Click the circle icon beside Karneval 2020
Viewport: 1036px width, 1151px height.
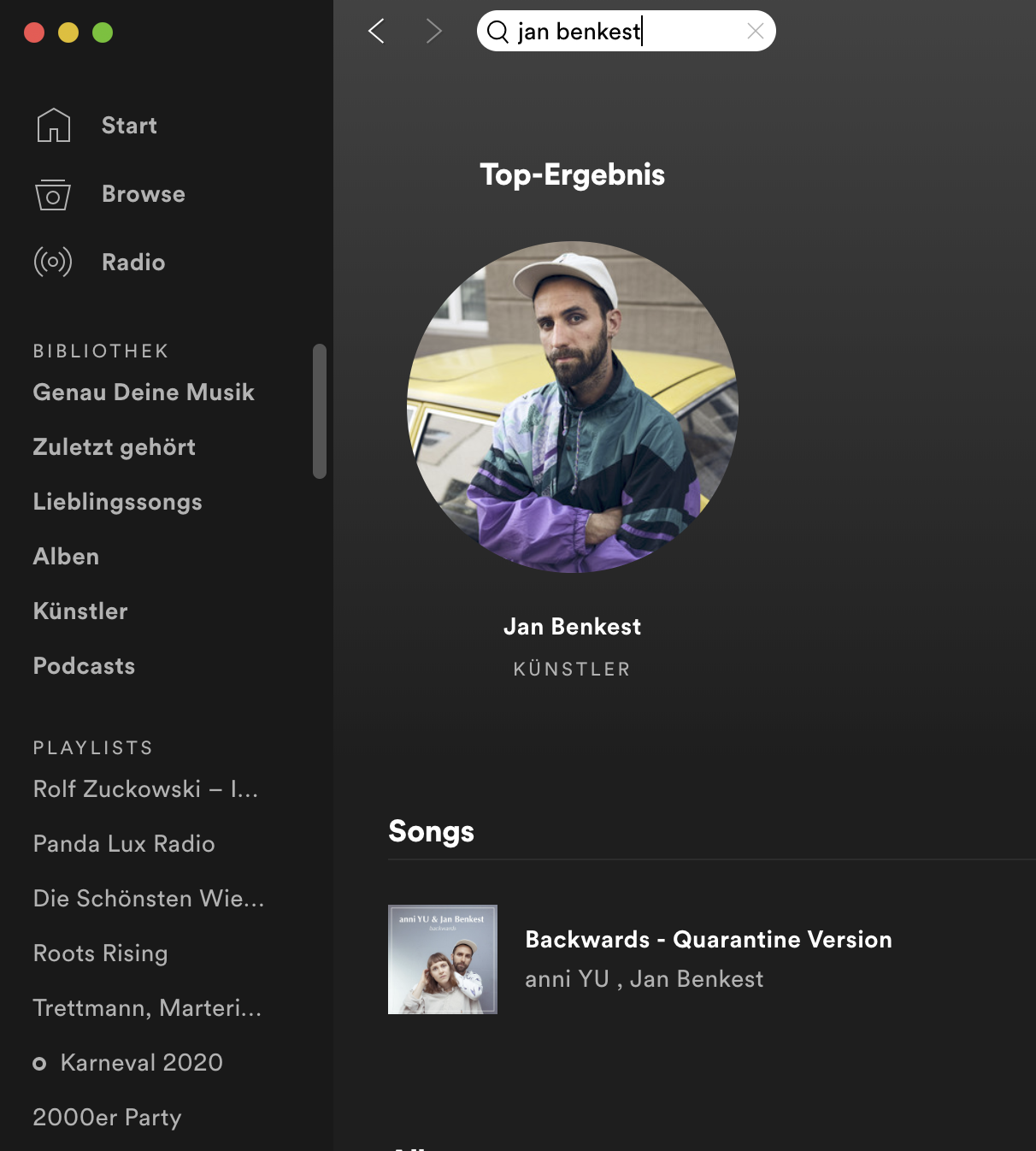click(x=39, y=1064)
